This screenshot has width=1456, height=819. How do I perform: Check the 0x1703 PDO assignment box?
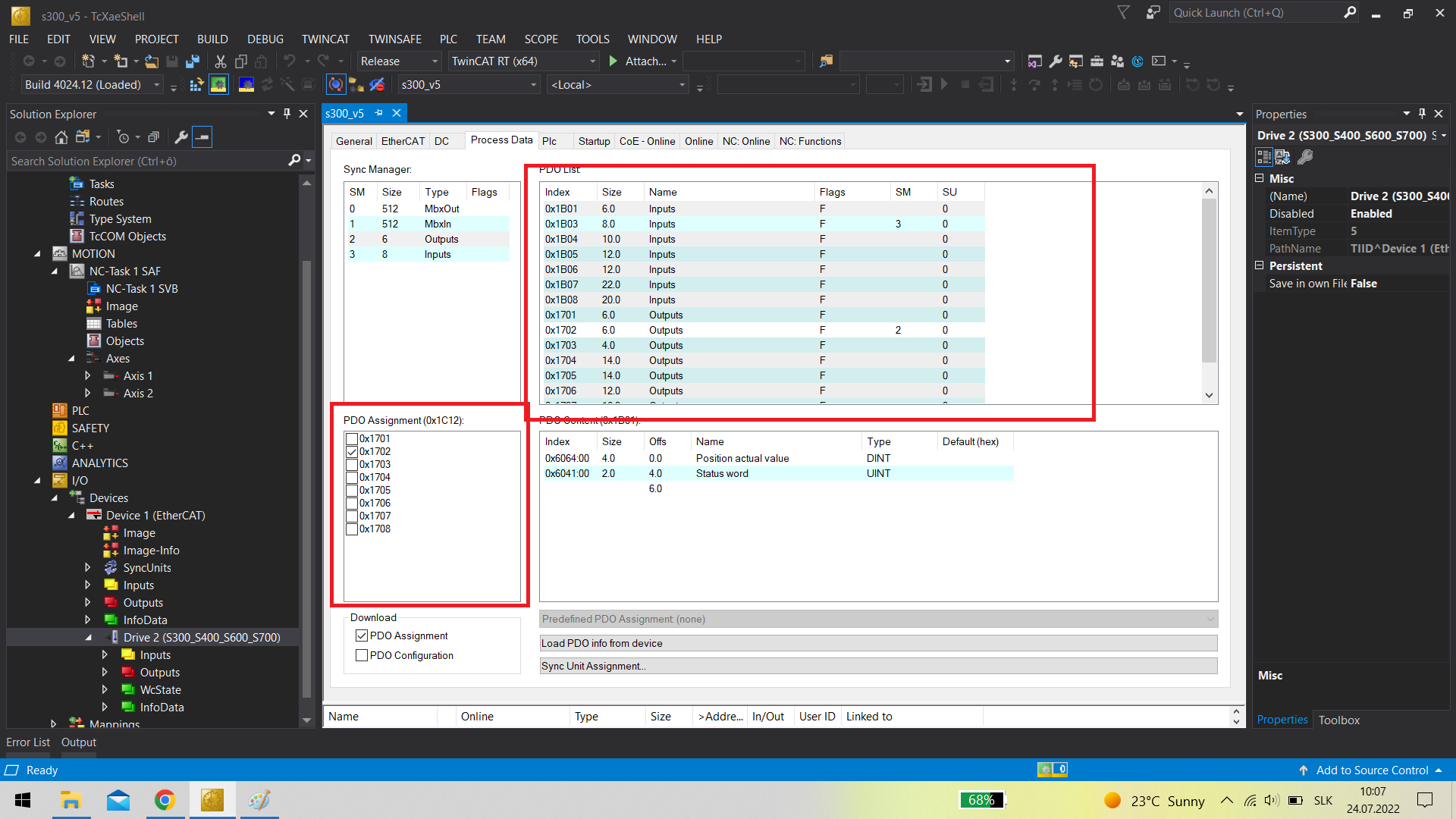pos(352,465)
